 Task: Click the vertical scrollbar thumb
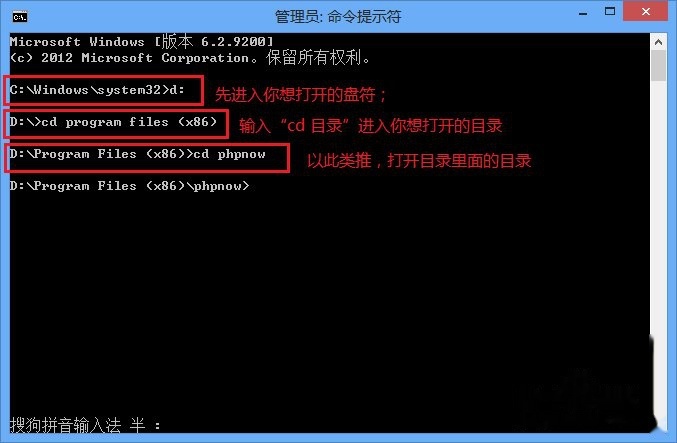pyautogui.click(x=658, y=65)
